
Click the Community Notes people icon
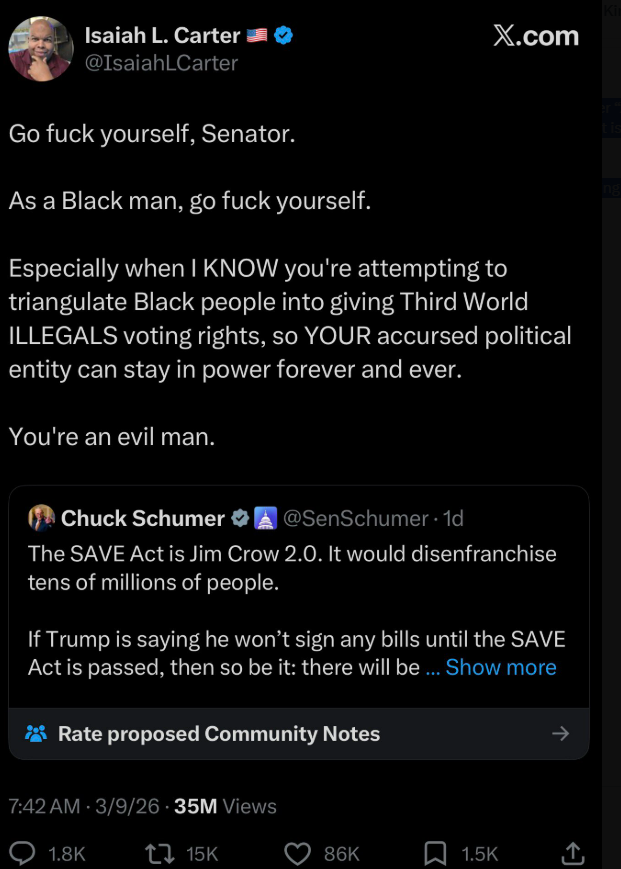coord(36,734)
